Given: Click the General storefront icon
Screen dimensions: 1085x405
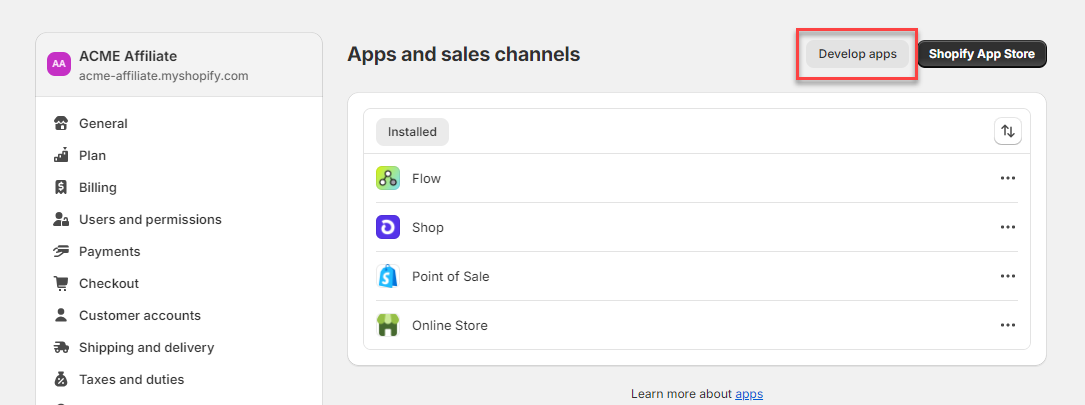Looking at the screenshot, I should click(x=61, y=123).
